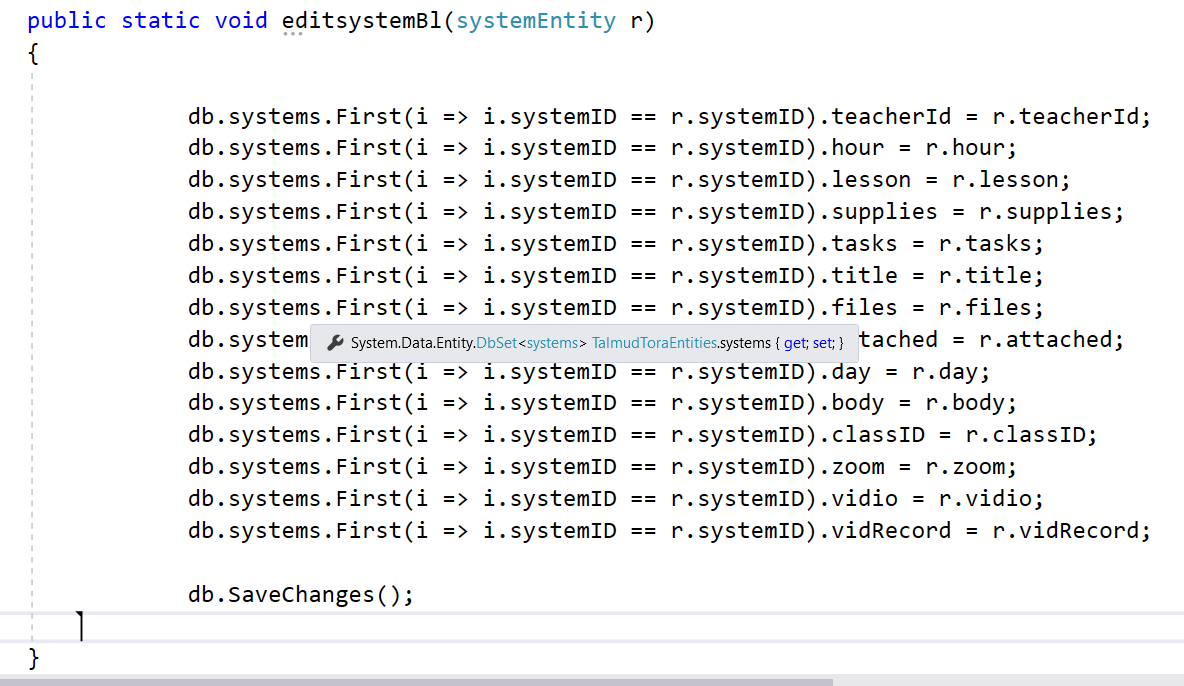Click the r.body assignment line
1184x686 pixels.
pyautogui.click(x=603, y=403)
